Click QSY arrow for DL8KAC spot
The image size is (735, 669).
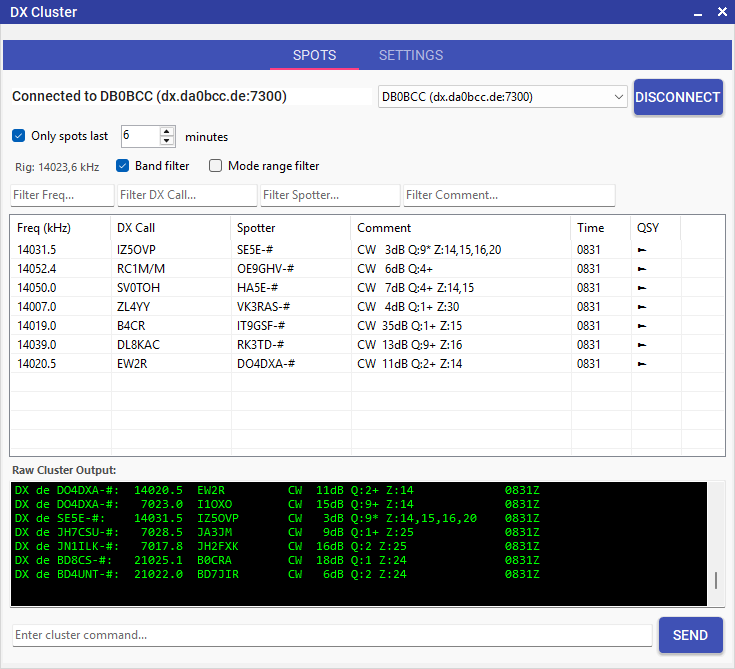(x=642, y=345)
